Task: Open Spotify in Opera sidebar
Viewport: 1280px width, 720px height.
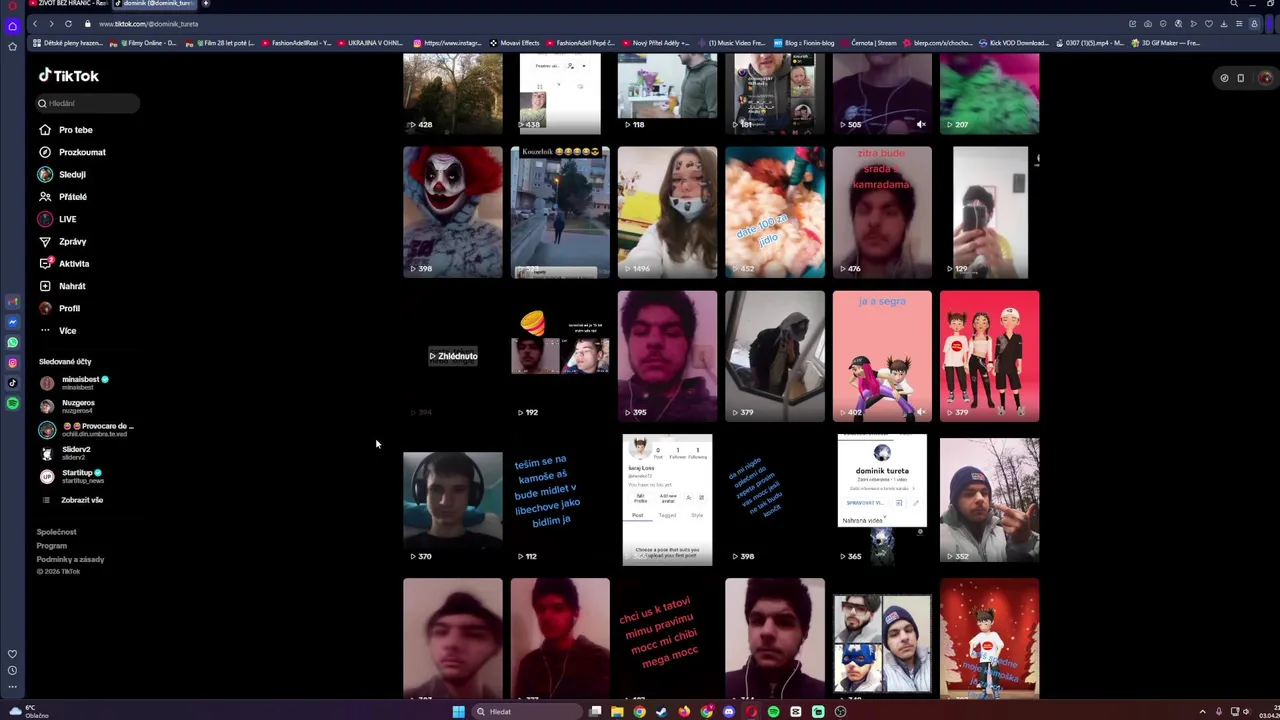Action: [x=12, y=403]
